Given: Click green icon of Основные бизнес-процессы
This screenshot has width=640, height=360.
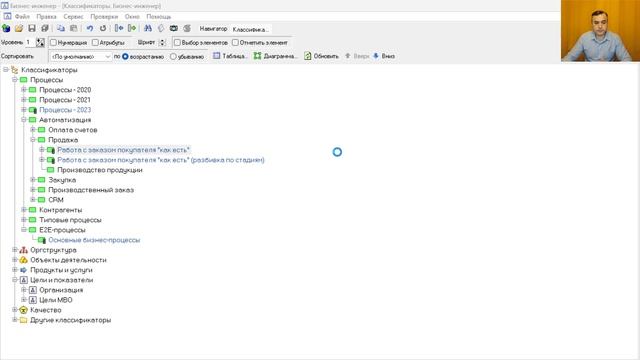Looking at the screenshot, I should coord(42,240).
